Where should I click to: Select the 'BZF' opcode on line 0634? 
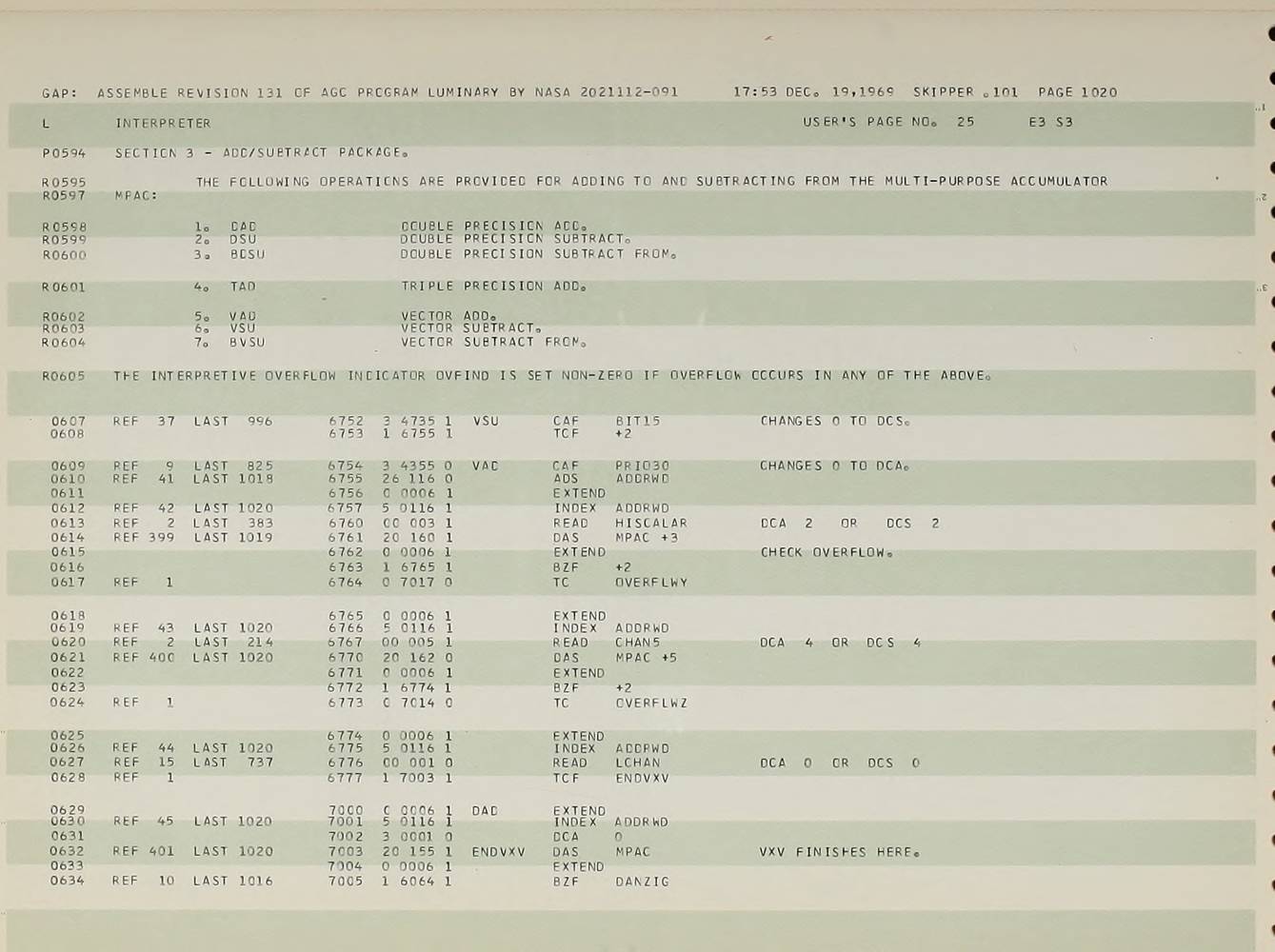pyautogui.click(x=566, y=882)
